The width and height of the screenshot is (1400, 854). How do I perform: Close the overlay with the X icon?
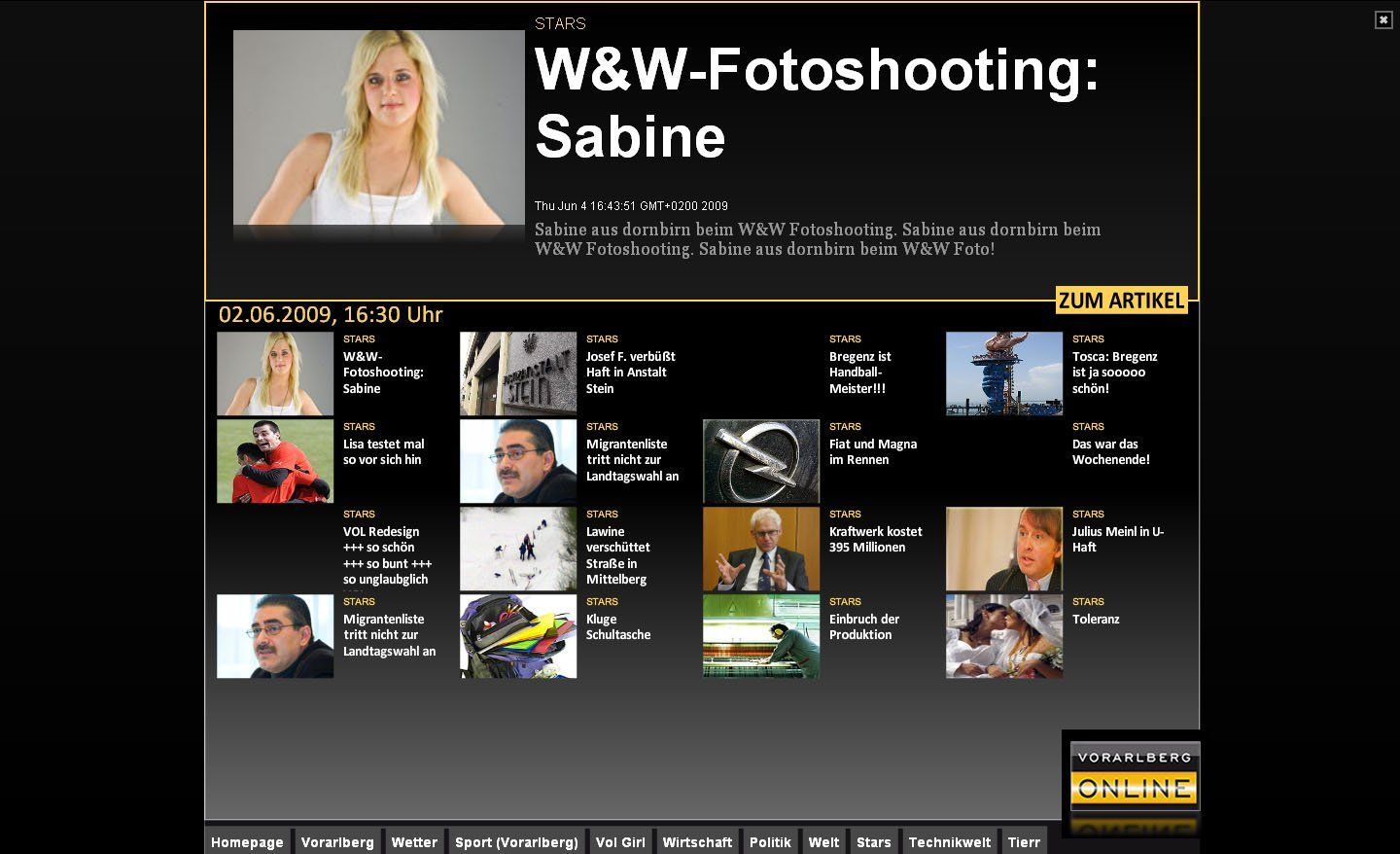[x=1383, y=20]
